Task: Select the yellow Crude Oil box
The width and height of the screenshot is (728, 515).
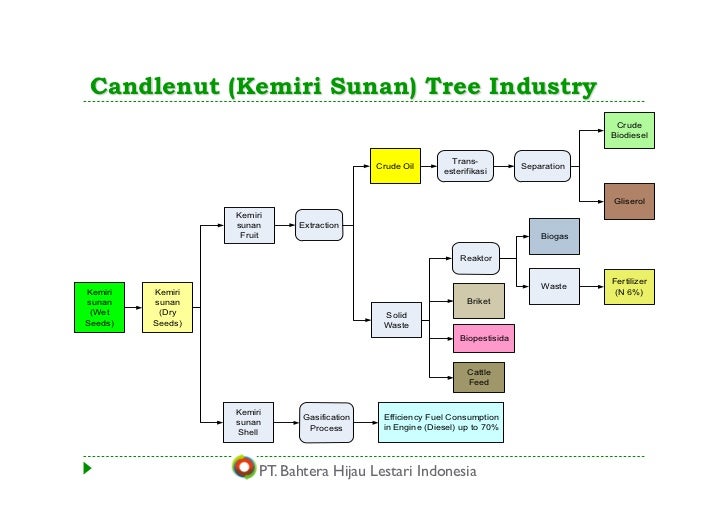Action: click(395, 166)
